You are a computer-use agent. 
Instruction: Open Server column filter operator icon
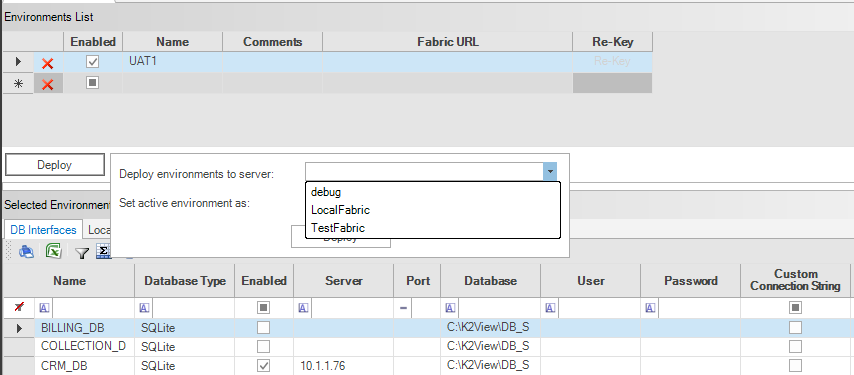[x=303, y=308]
